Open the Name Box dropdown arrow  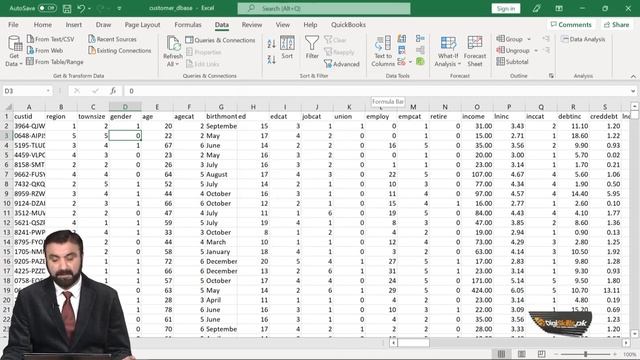pyautogui.click(x=48, y=91)
